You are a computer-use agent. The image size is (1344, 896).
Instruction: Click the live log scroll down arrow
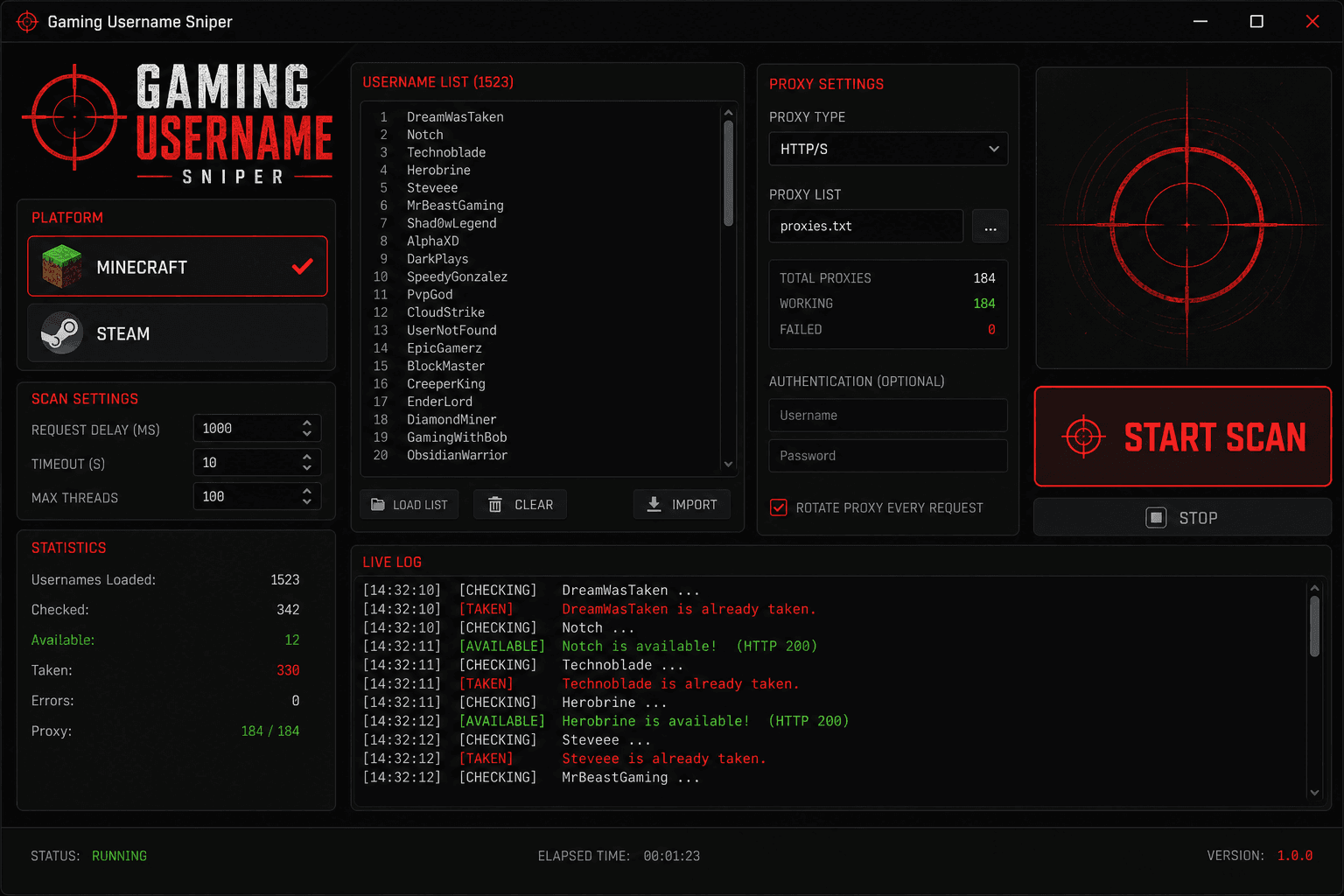(1314, 793)
